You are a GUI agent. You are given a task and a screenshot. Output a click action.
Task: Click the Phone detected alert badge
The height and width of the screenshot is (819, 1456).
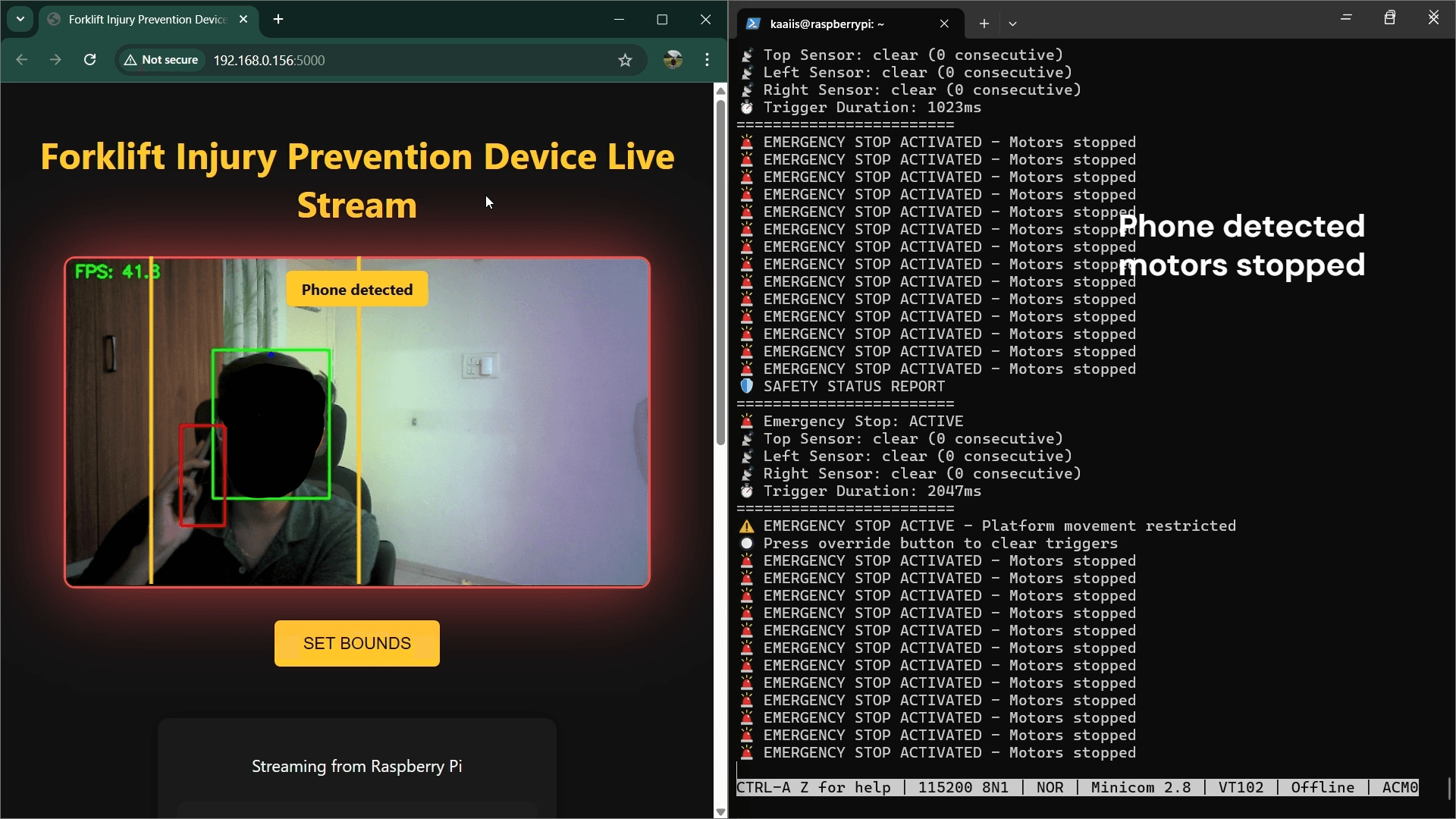pos(357,290)
